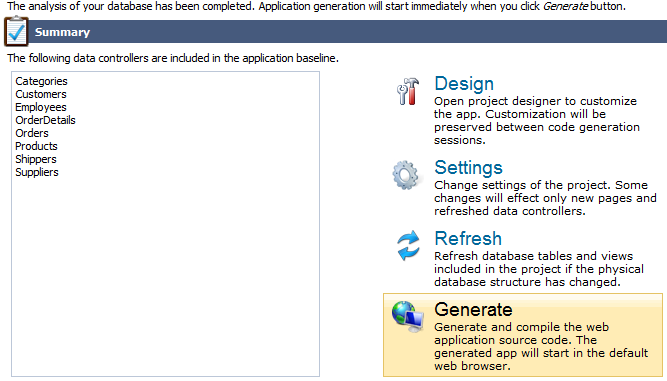Choose Orders from the controllers list

[x=32, y=133]
